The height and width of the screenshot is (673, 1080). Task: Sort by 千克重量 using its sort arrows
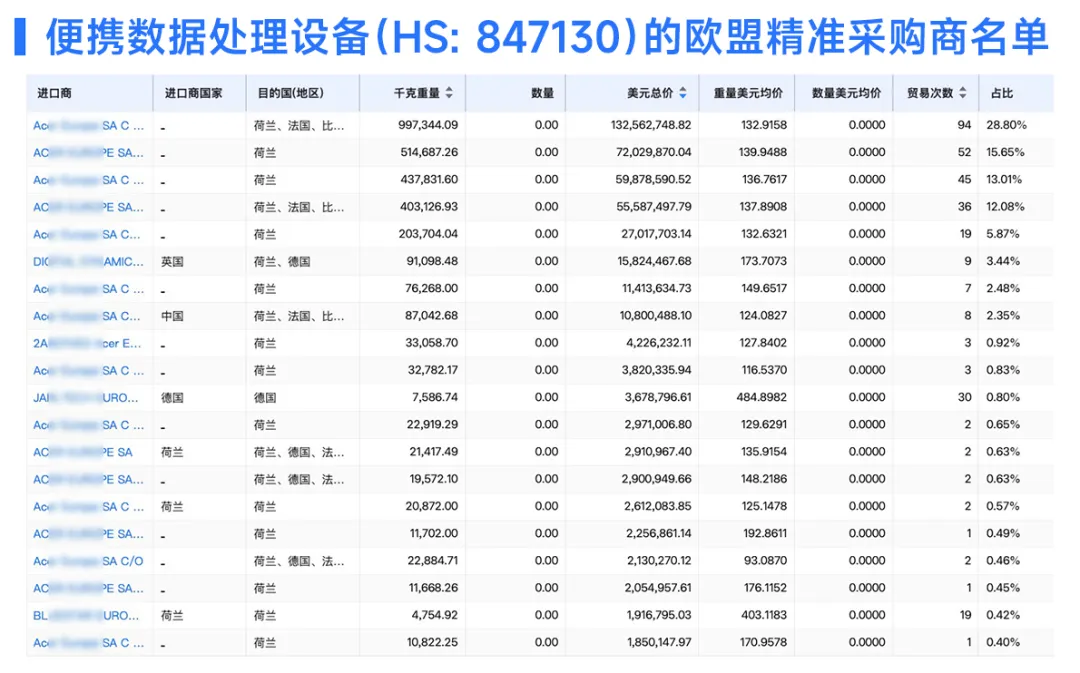click(x=449, y=92)
